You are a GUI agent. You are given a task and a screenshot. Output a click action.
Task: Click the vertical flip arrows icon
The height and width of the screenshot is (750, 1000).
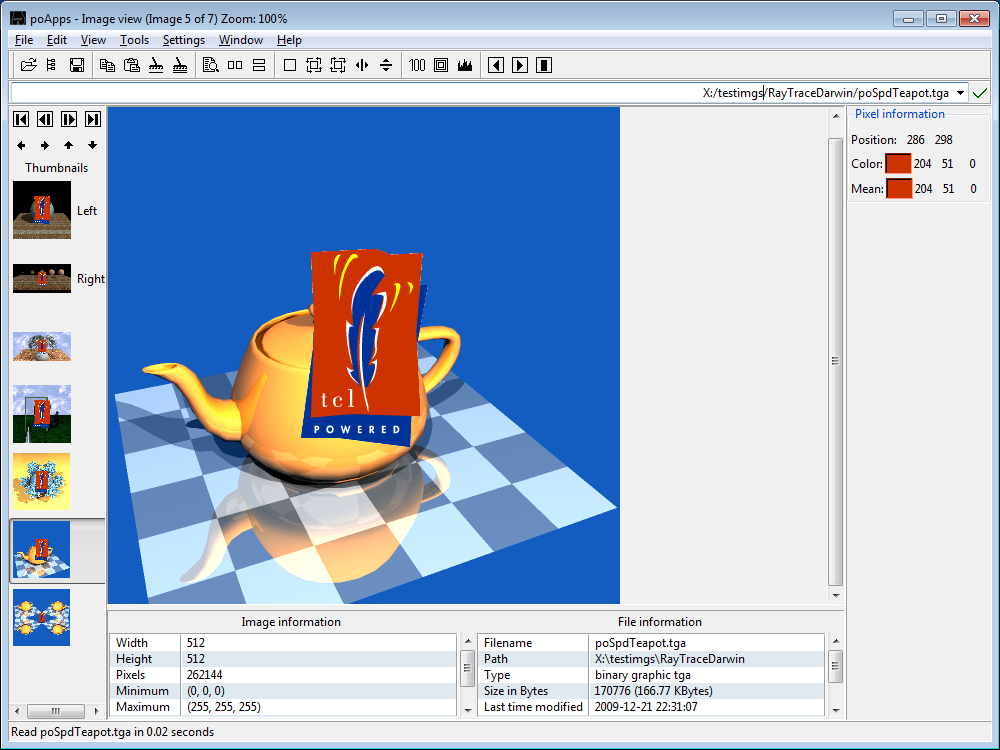click(x=386, y=65)
